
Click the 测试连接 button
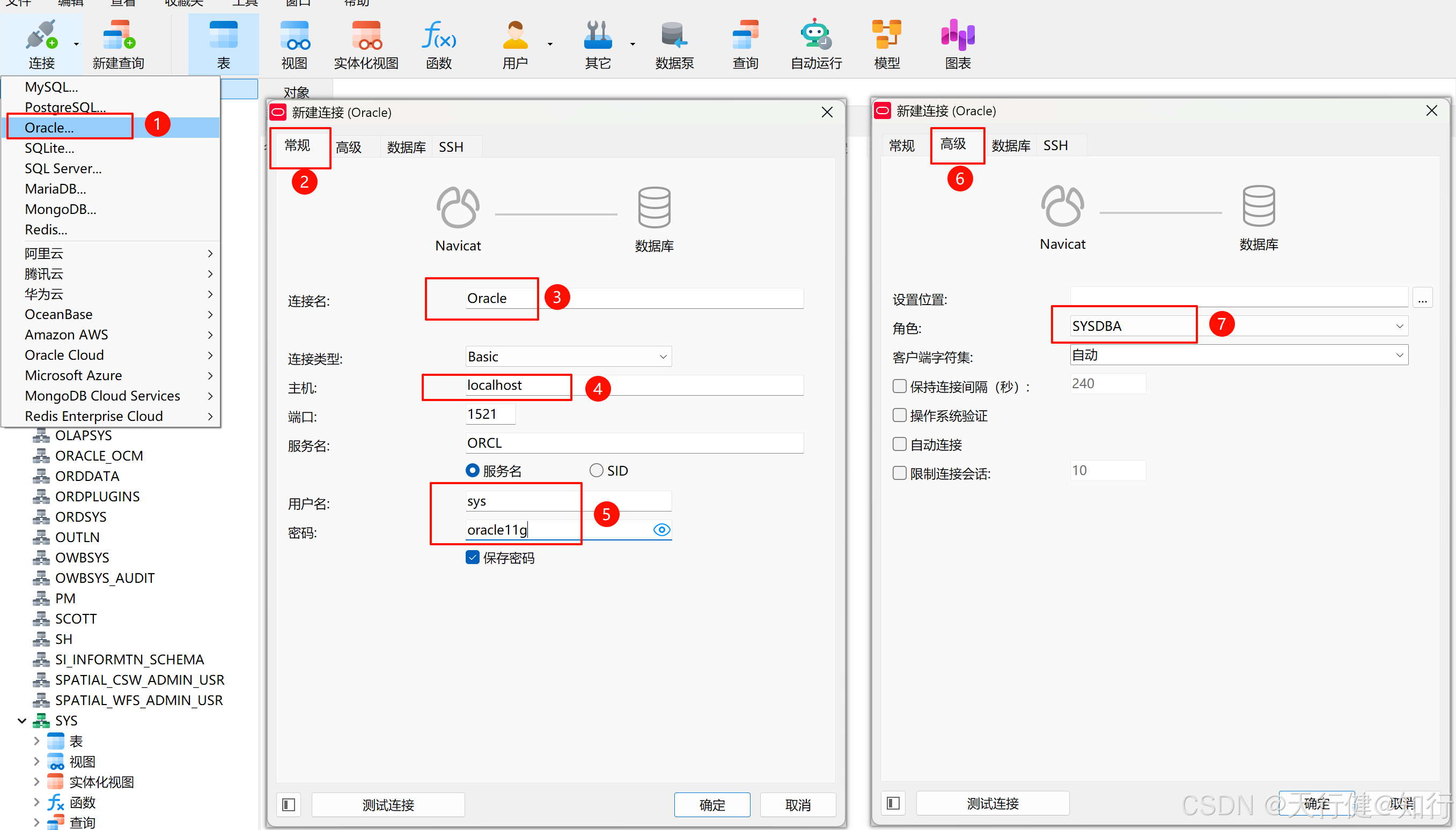(388, 804)
